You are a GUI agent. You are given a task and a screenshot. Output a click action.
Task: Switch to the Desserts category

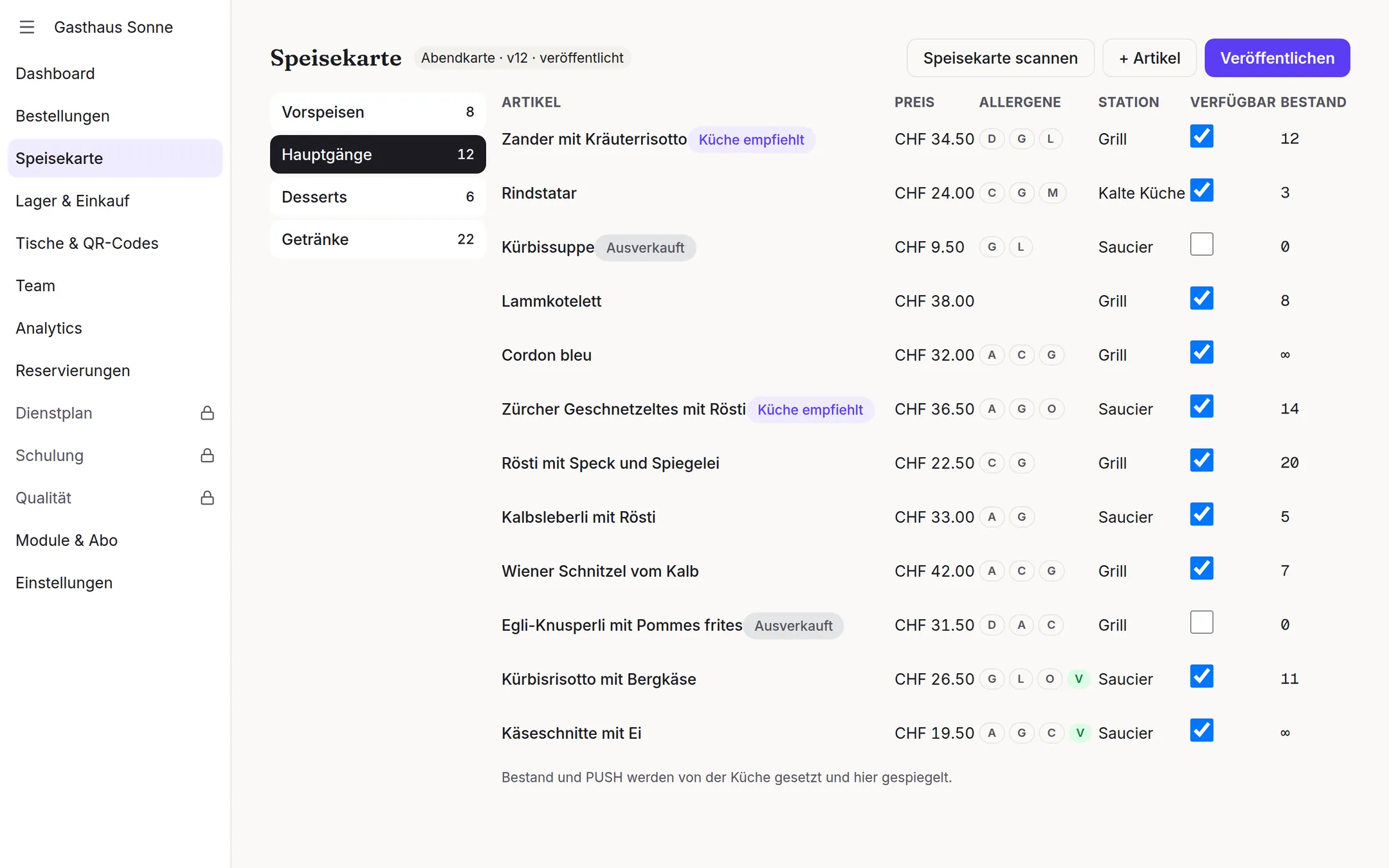pyautogui.click(x=377, y=197)
